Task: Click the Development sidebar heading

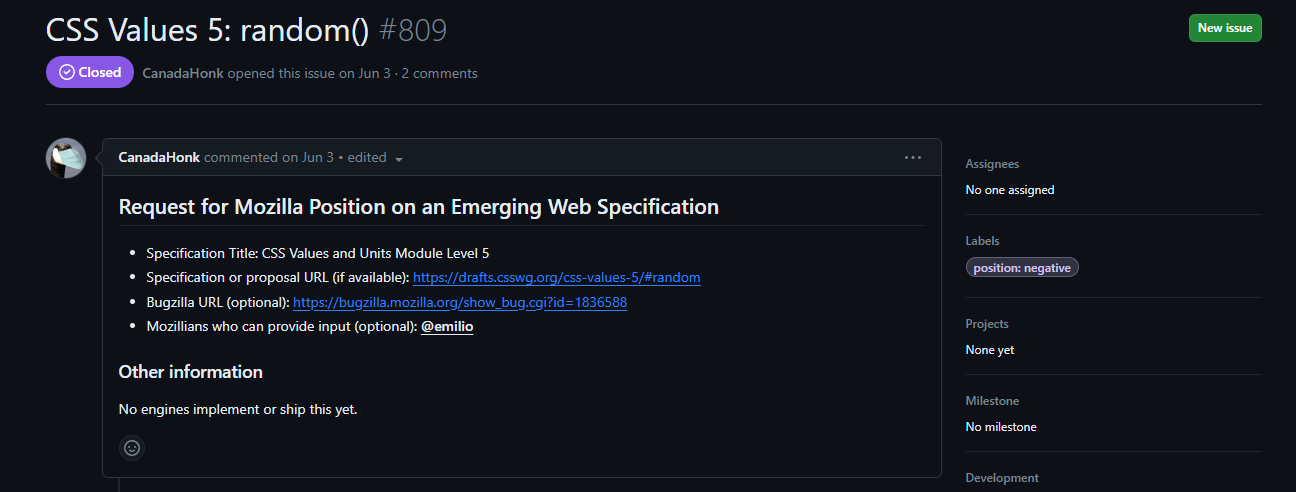Action: click(1002, 478)
